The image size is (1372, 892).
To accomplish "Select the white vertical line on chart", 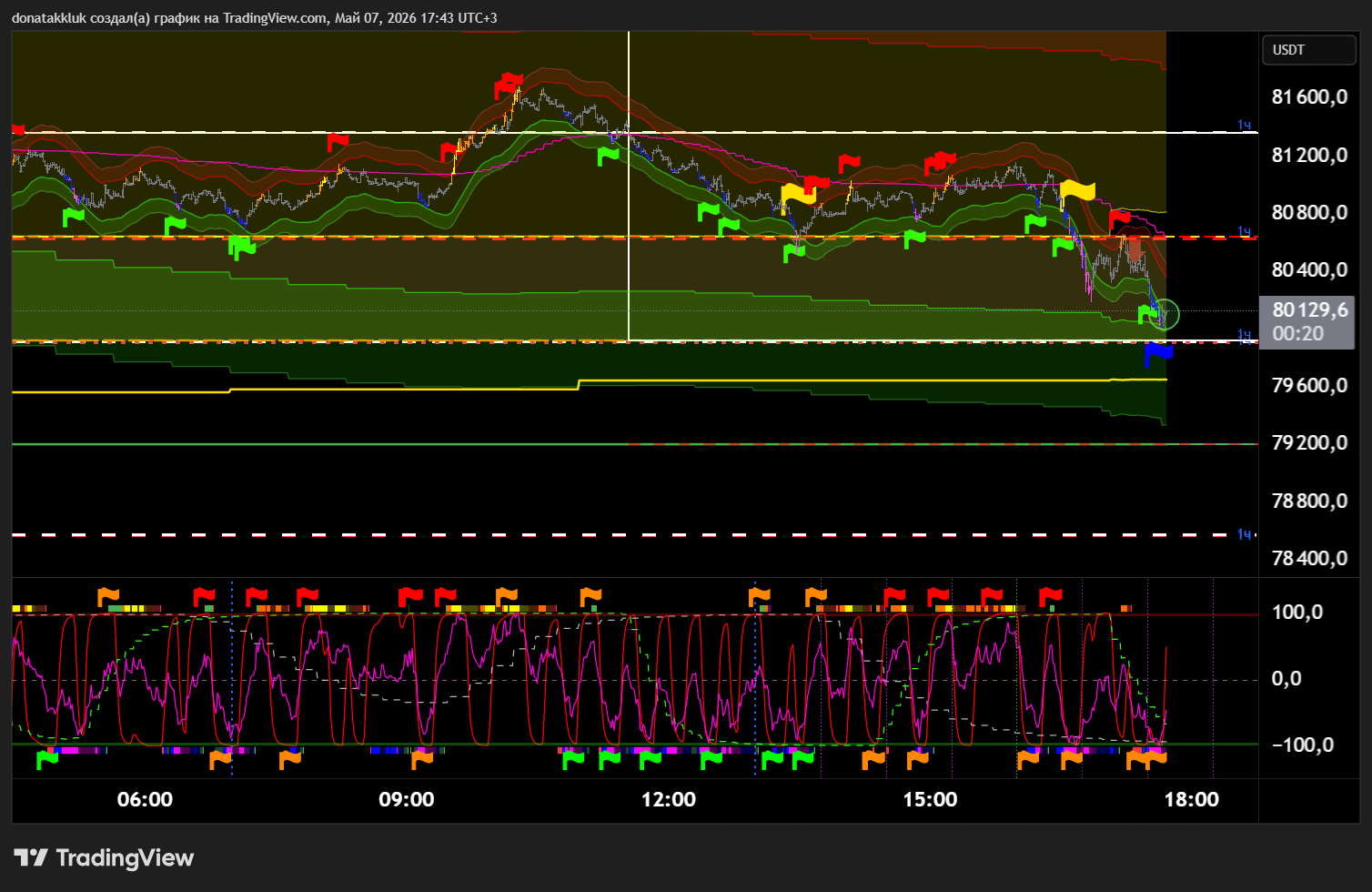I will click(x=629, y=187).
